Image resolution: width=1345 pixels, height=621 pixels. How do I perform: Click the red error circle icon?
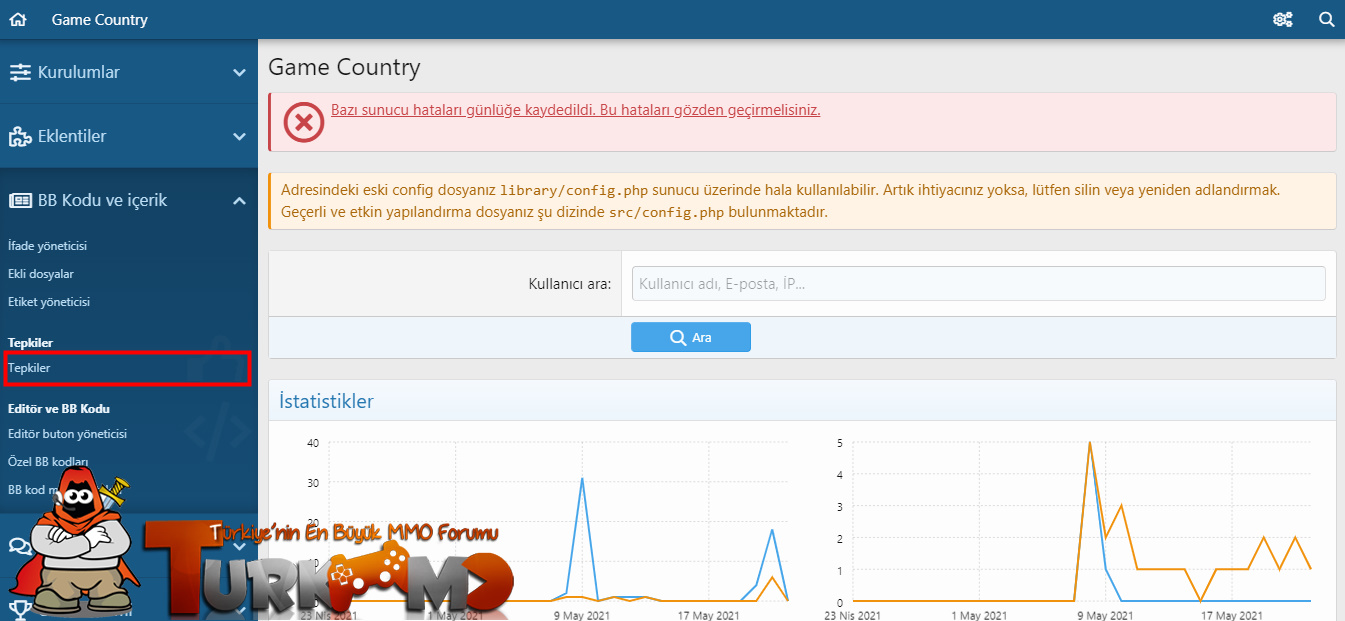click(x=304, y=122)
